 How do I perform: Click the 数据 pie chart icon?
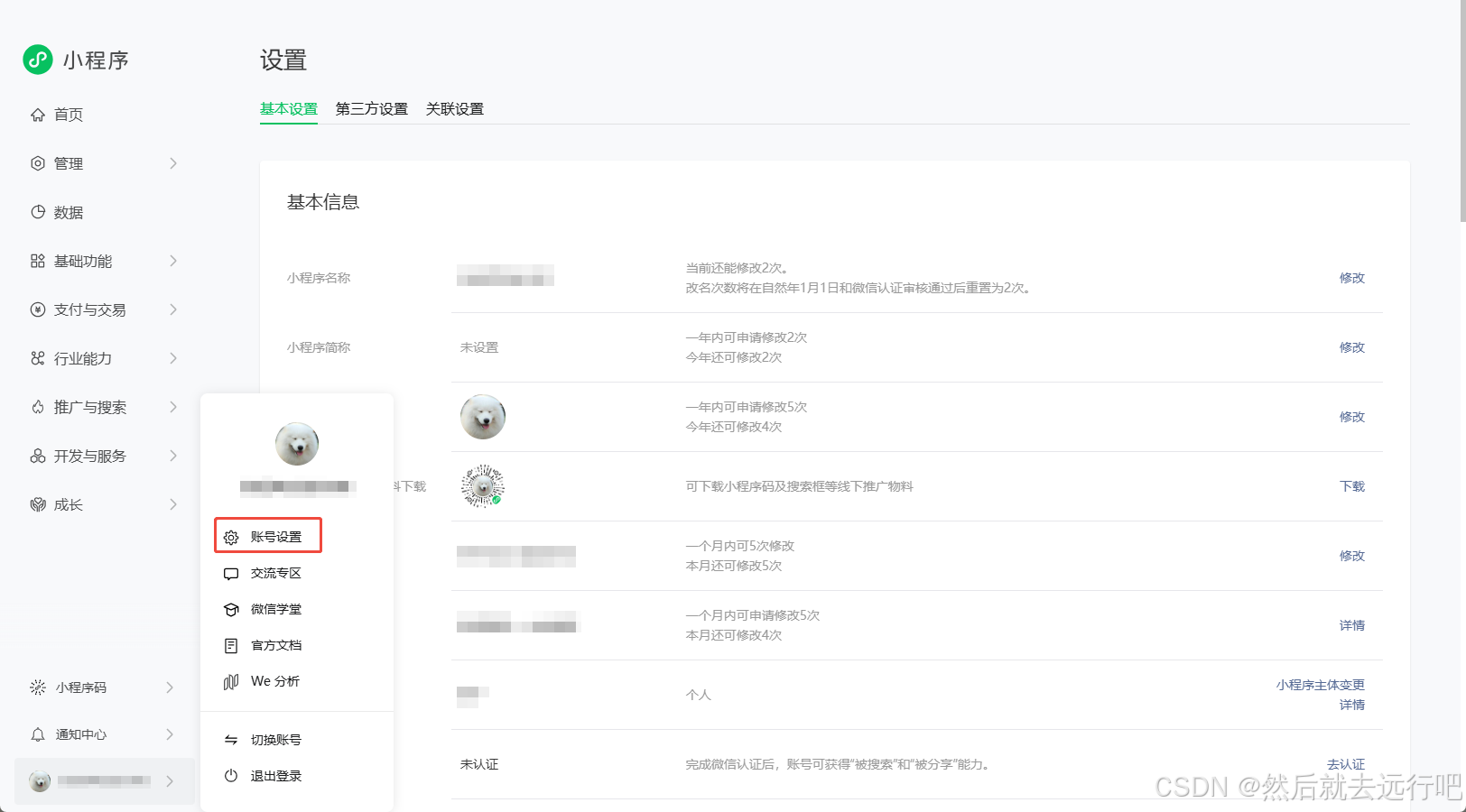pyautogui.click(x=38, y=212)
